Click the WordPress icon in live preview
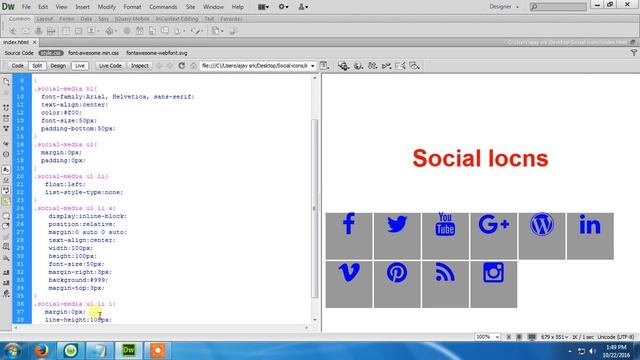This screenshot has width=640, height=360. click(x=542, y=224)
